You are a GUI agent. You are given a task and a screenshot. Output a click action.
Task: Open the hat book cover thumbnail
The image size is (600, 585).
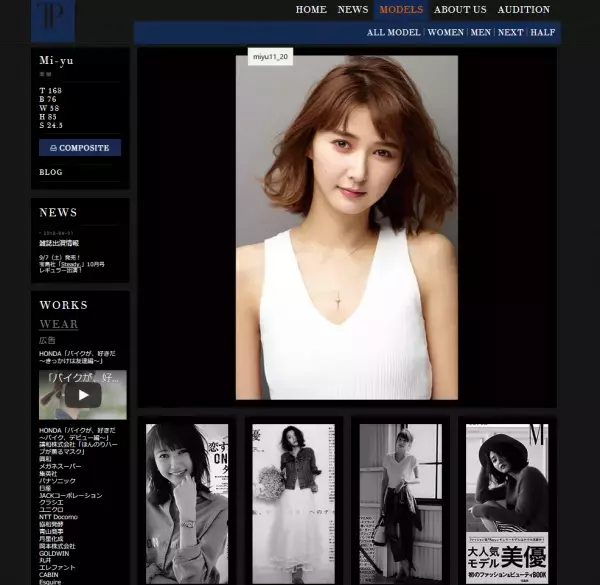coord(507,504)
